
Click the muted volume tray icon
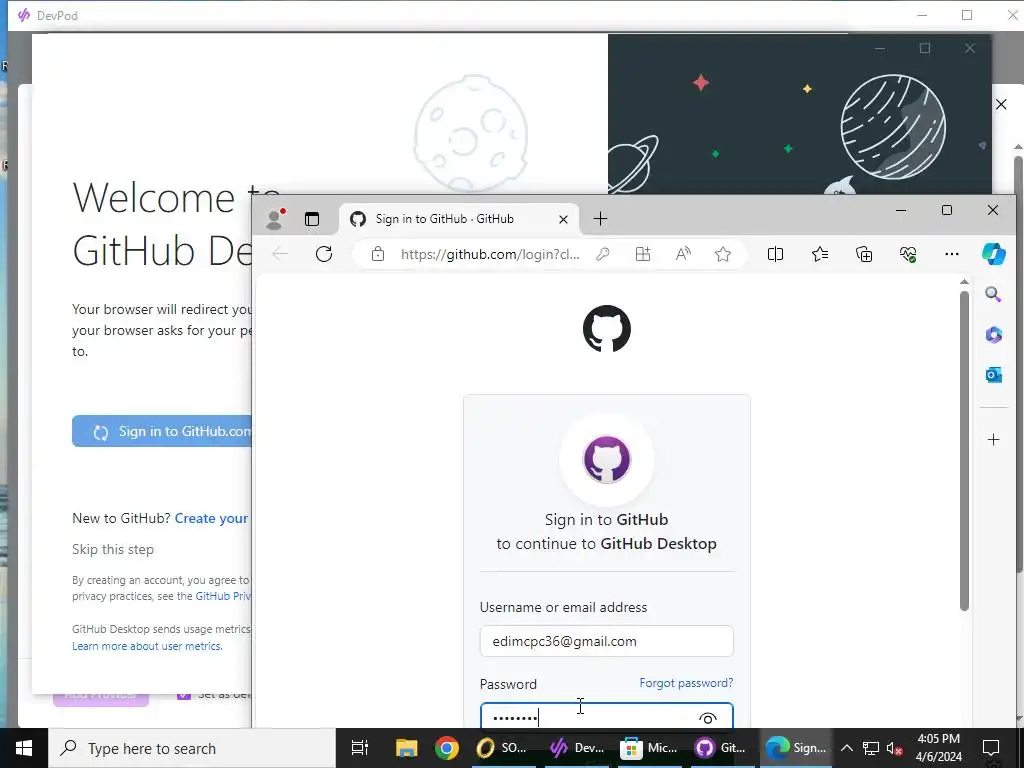coord(895,748)
